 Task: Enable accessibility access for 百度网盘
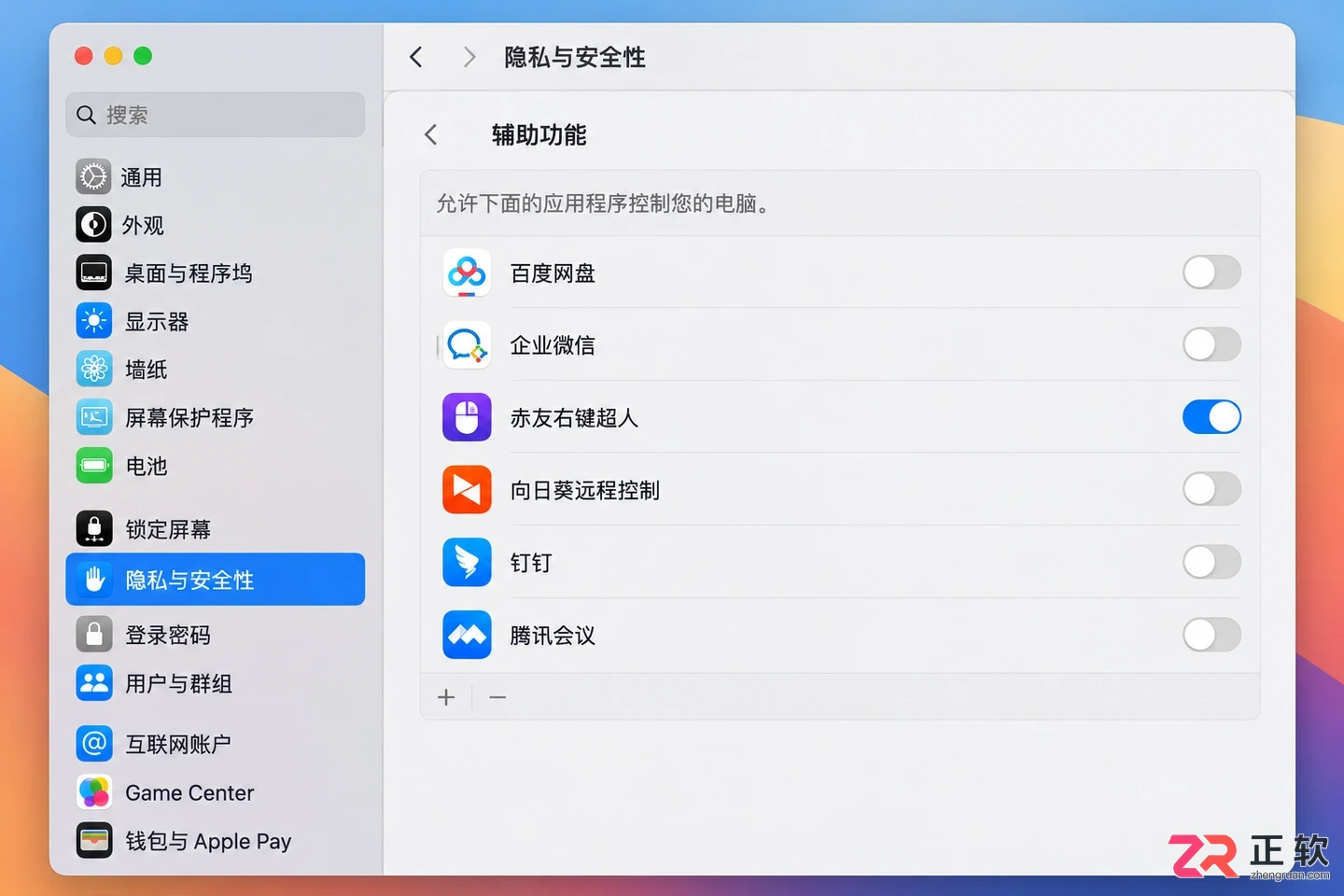pyautogui.click(x=1211, y=273)
